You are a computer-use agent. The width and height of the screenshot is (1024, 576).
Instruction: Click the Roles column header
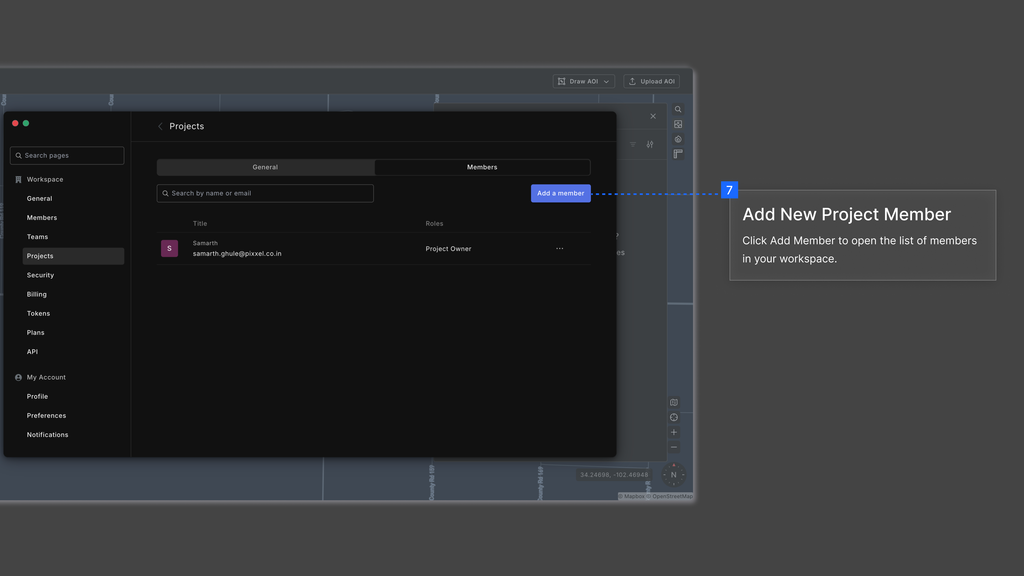pos(434,223)
